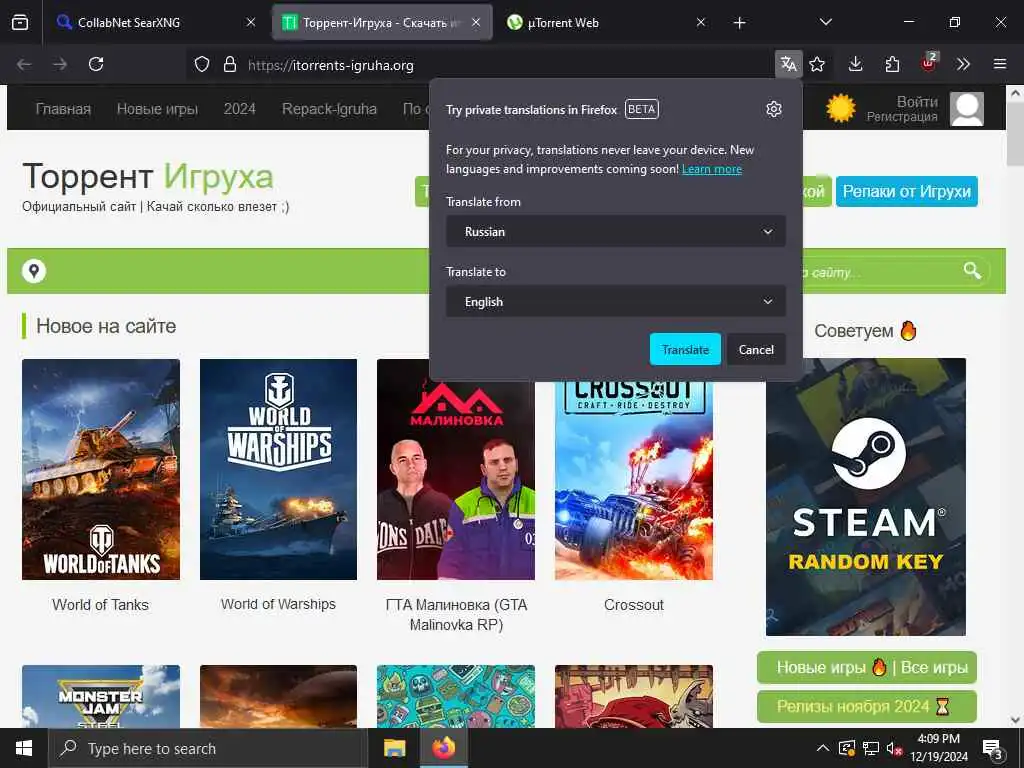Expand the Translate from Russian dropdown
Image resolution: width=1024 pixels, height=768 pixels.
[615, 231]
